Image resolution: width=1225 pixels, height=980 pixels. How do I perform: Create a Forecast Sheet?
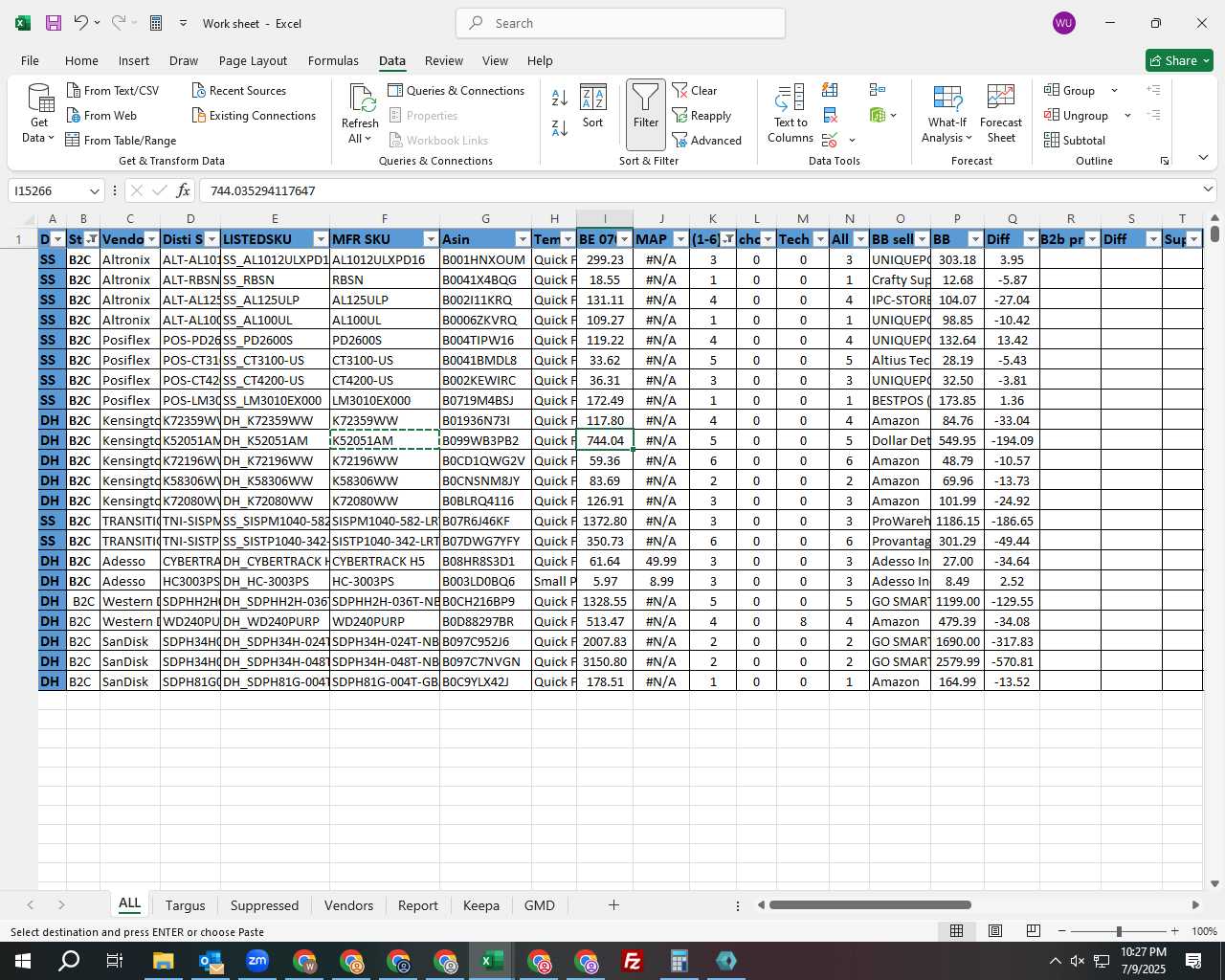tap(1001, 113)
